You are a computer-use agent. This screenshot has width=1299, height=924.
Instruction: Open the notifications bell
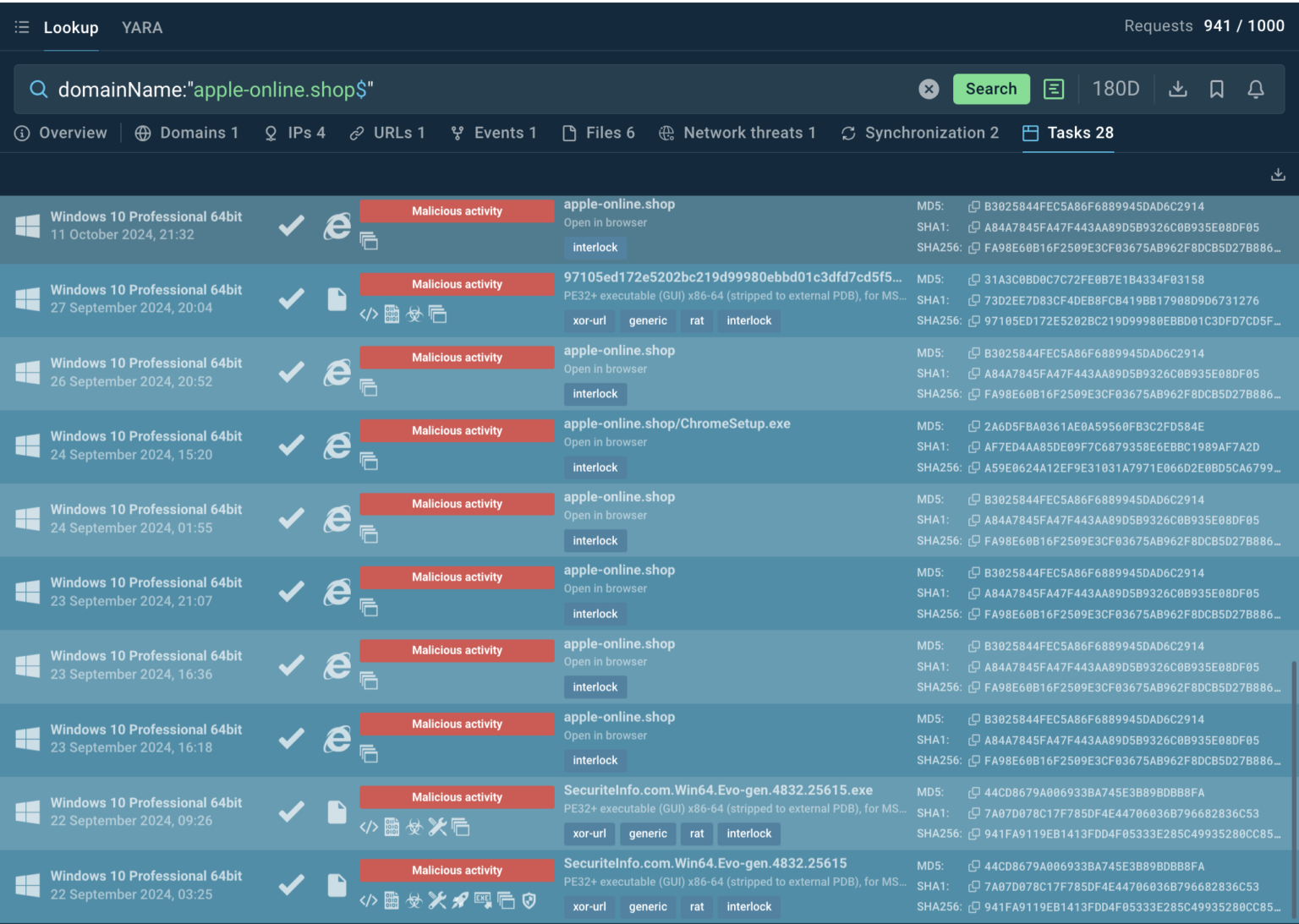1256,89
